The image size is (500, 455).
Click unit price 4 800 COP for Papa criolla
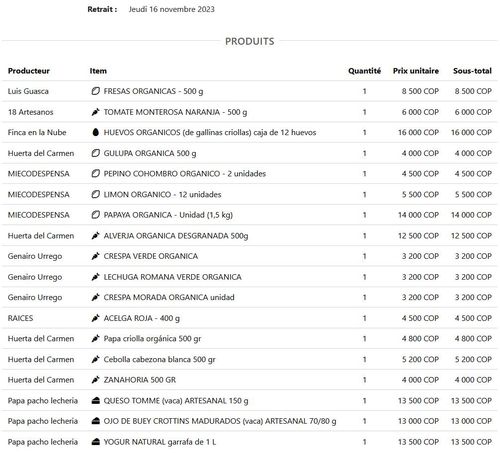pos(420,339)
